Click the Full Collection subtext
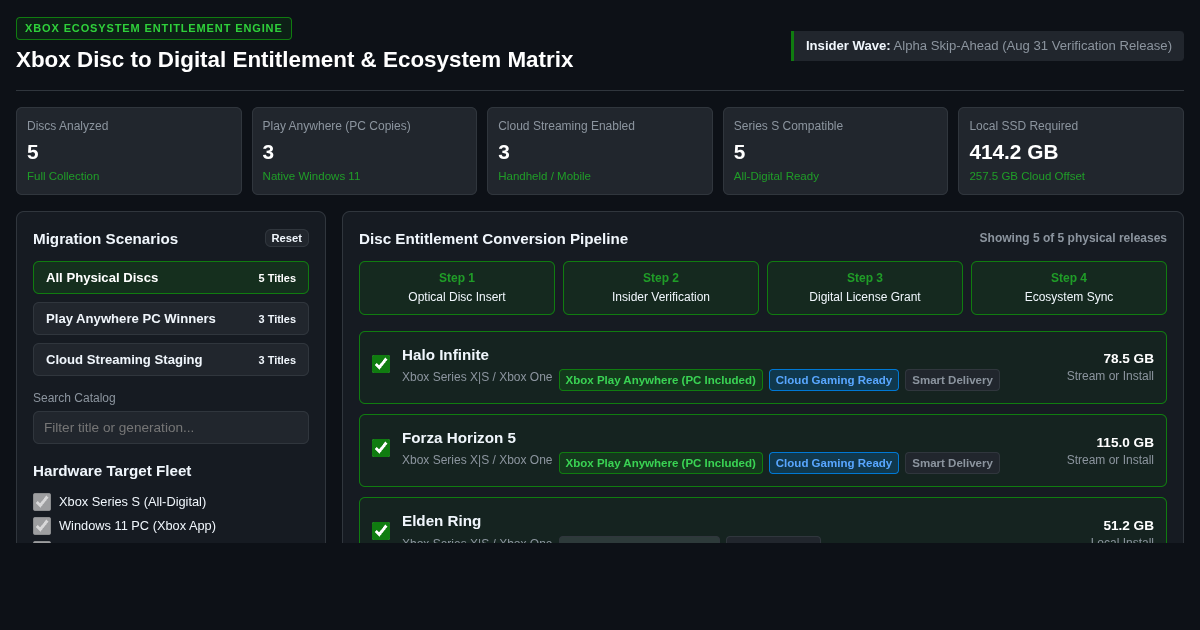The height and width of the screenshot is (630, 1200). click(x=63, y=176)
